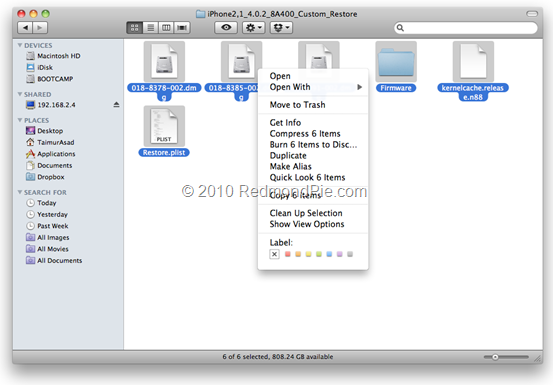Select the 018-8378-002.dmg file icon
Viewport: 553px width, 385px height.
[164, 62]
